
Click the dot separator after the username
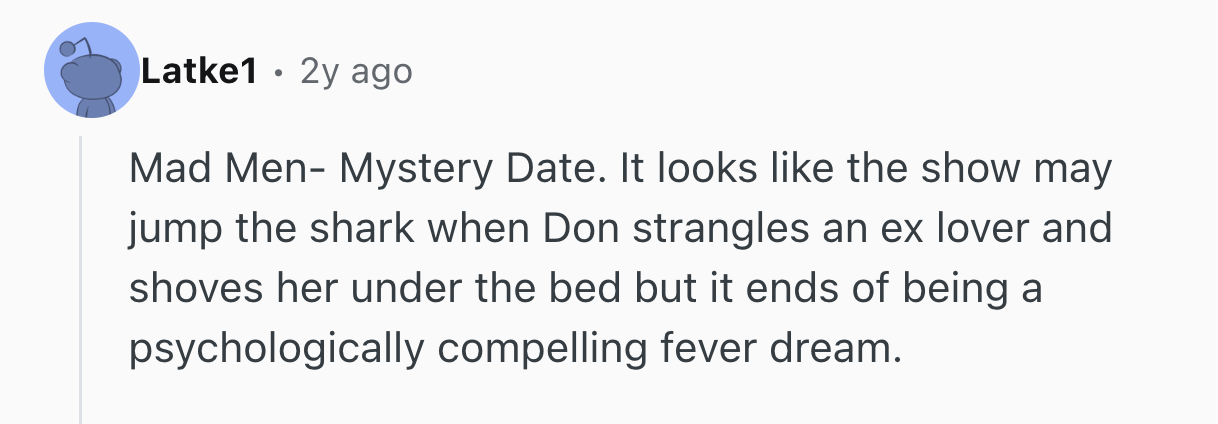(x=278, y=73)
